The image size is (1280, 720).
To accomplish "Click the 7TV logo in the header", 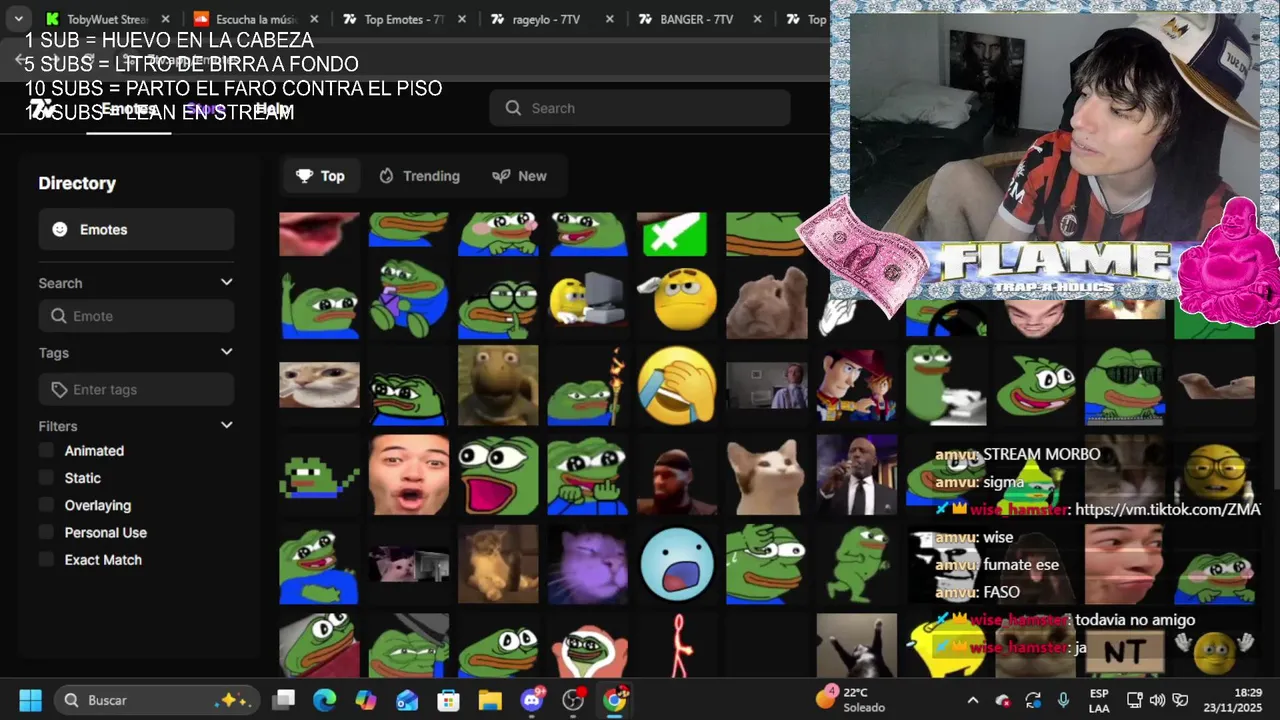I will tap(41, 108).
